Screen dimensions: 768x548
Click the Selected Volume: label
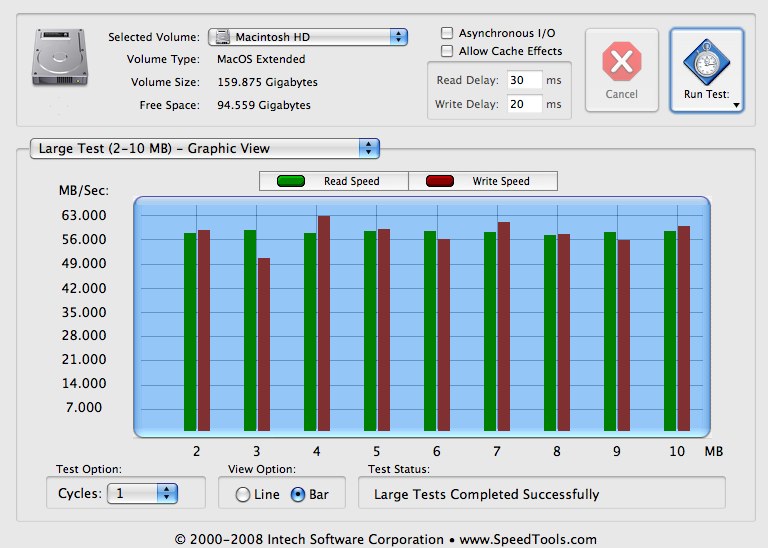click(154, 37)
